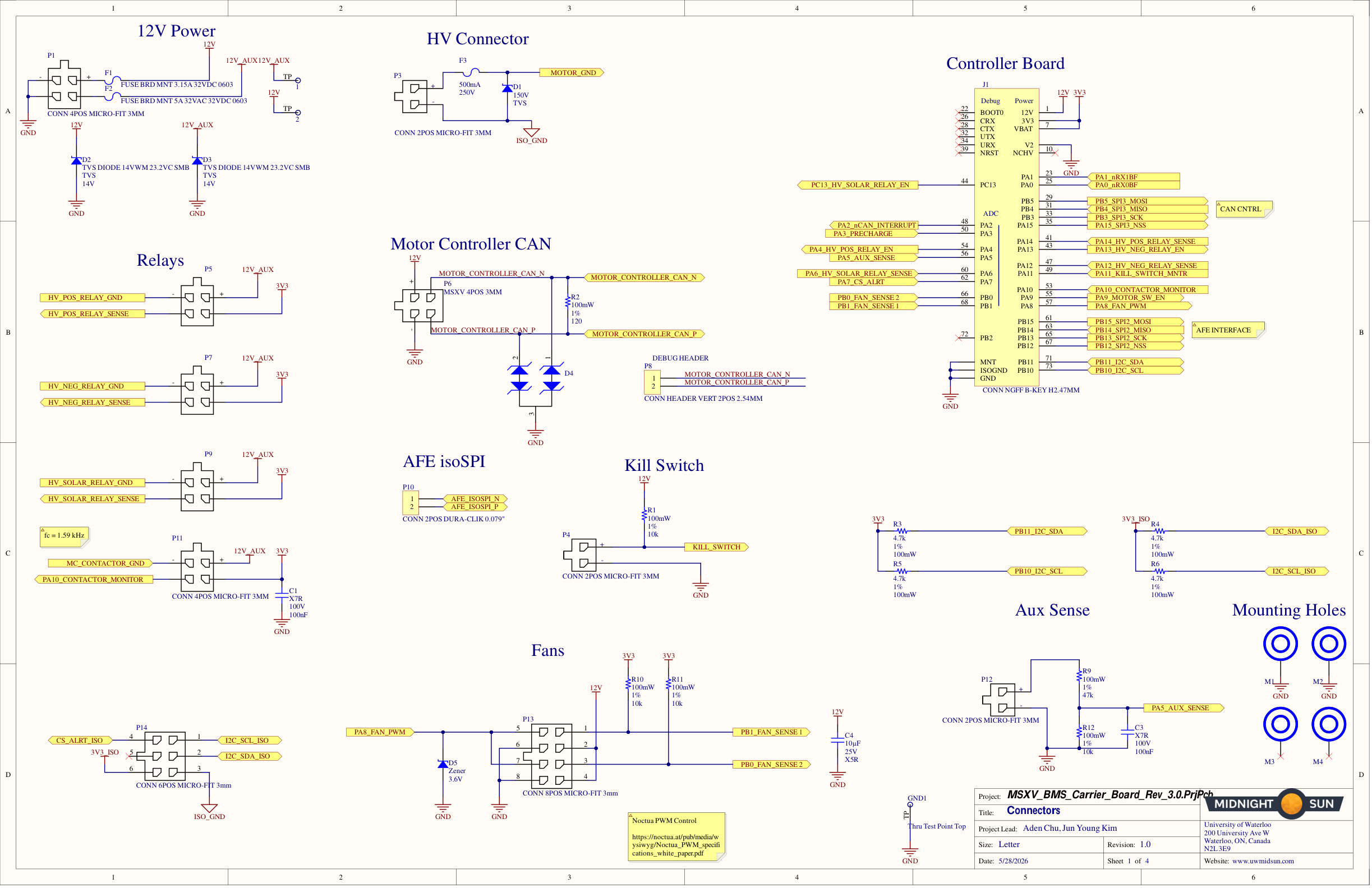Click resistor R6 on the I2C_SCL_ISO line

pyautogui.click(x=1160, y=572)
